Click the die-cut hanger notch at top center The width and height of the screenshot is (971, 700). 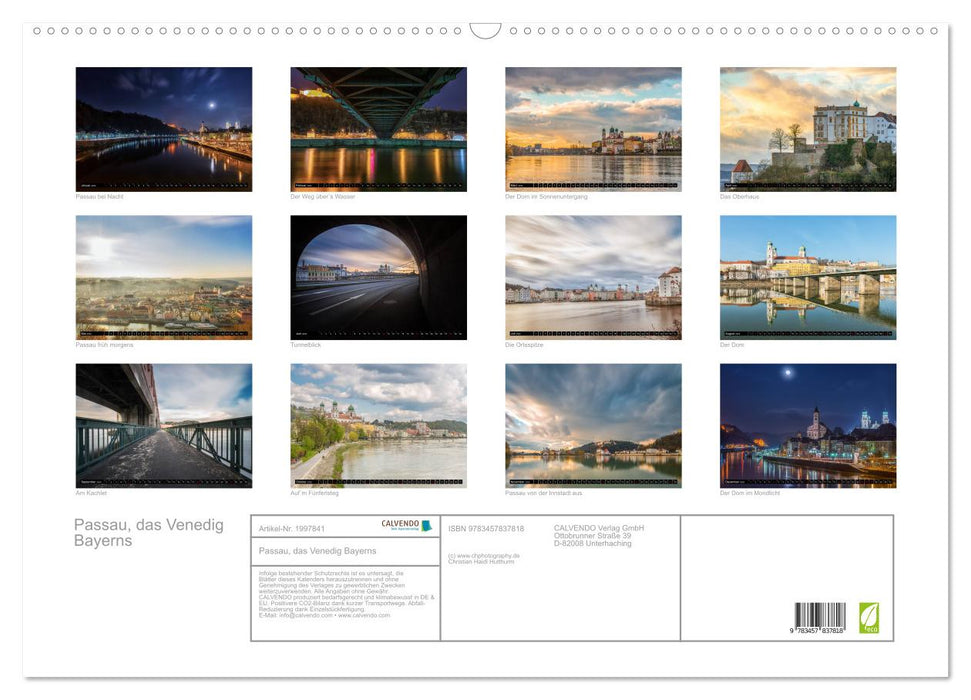(486, 28)
